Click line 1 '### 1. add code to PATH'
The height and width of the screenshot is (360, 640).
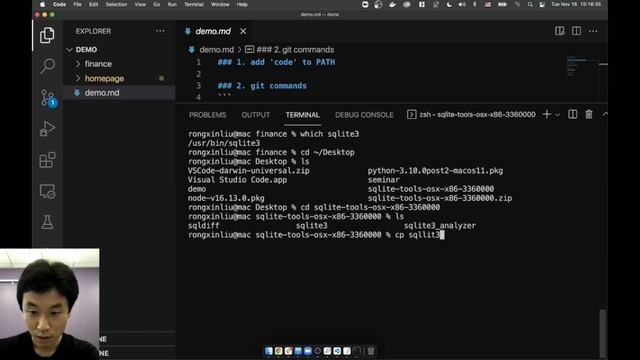point(276,62)
